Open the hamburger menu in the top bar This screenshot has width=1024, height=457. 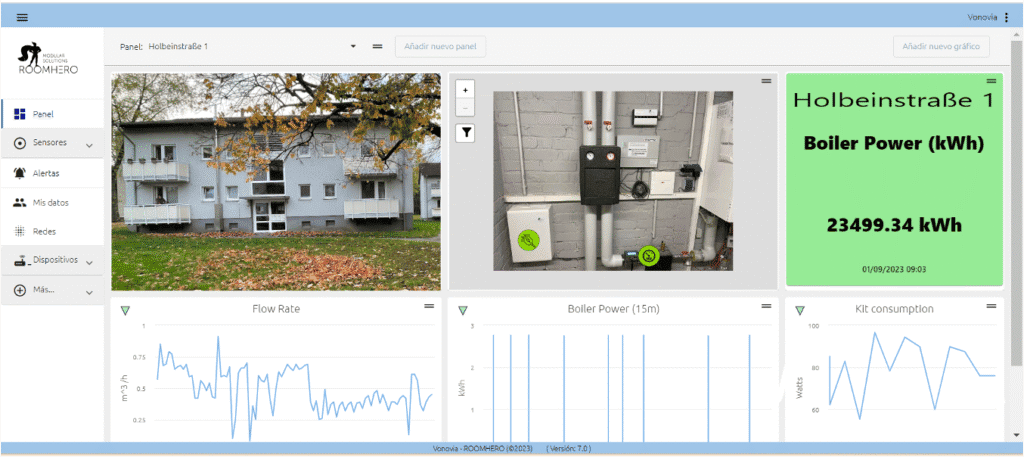(x=22, y=17)
